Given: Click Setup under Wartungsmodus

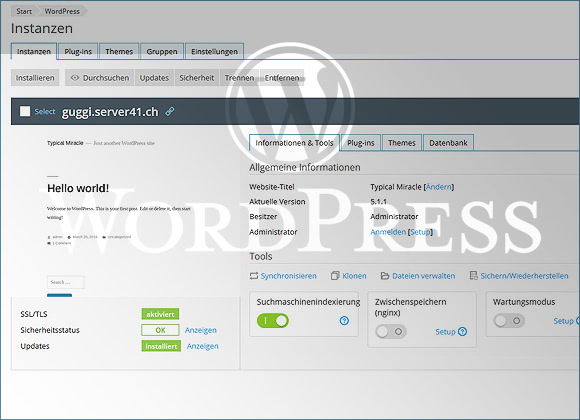Looking at the screenshot, I should tap(563, 321).
